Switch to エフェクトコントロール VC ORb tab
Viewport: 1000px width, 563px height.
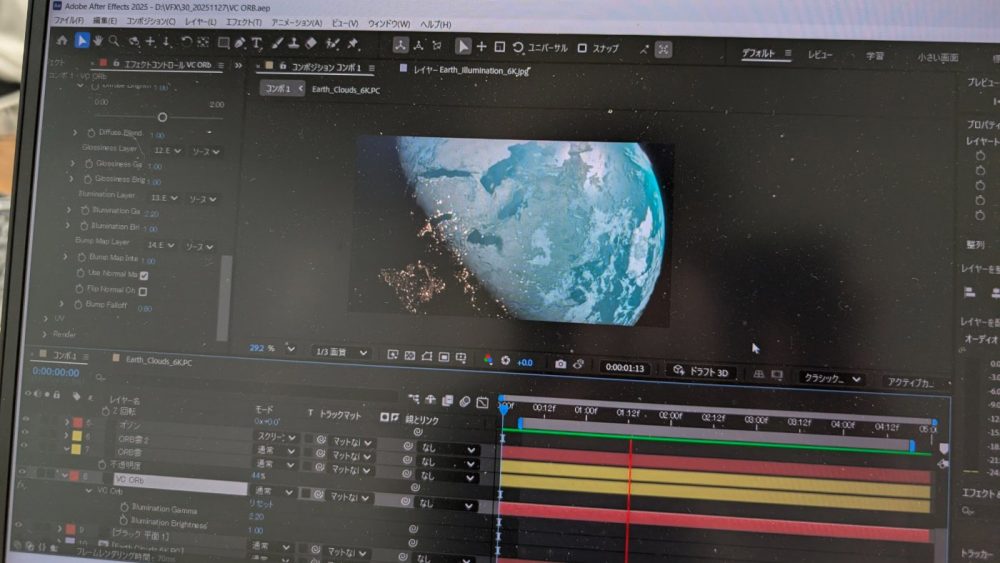click(167, 64)
